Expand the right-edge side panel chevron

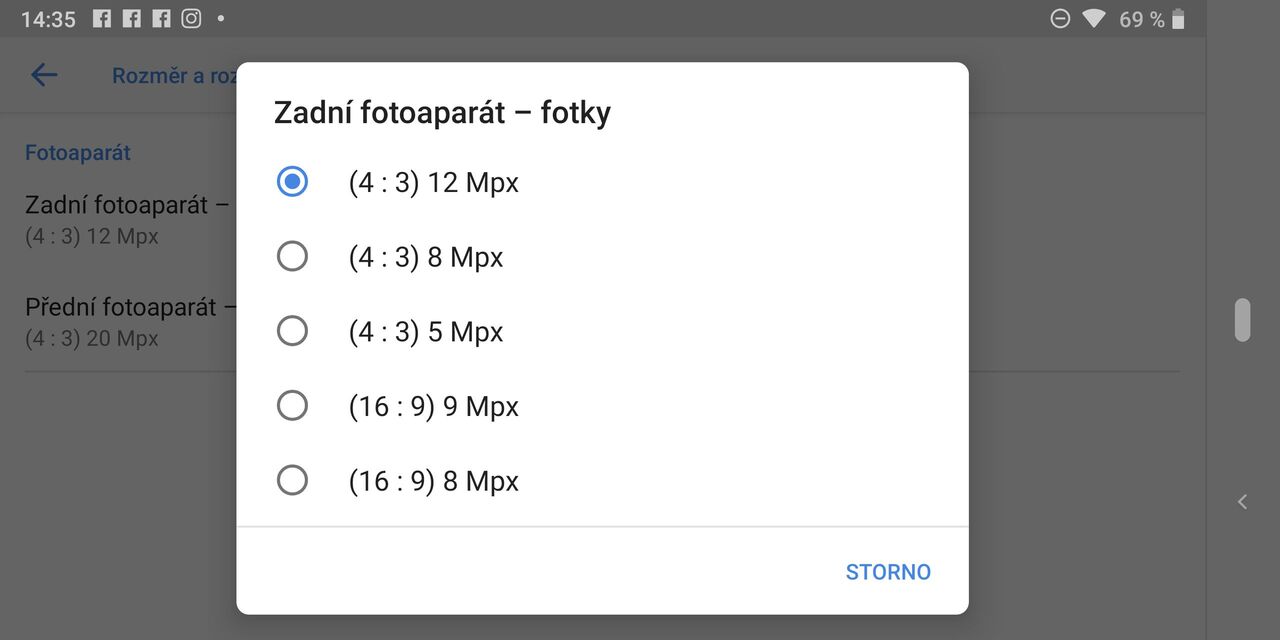[x=1242, y=501]
